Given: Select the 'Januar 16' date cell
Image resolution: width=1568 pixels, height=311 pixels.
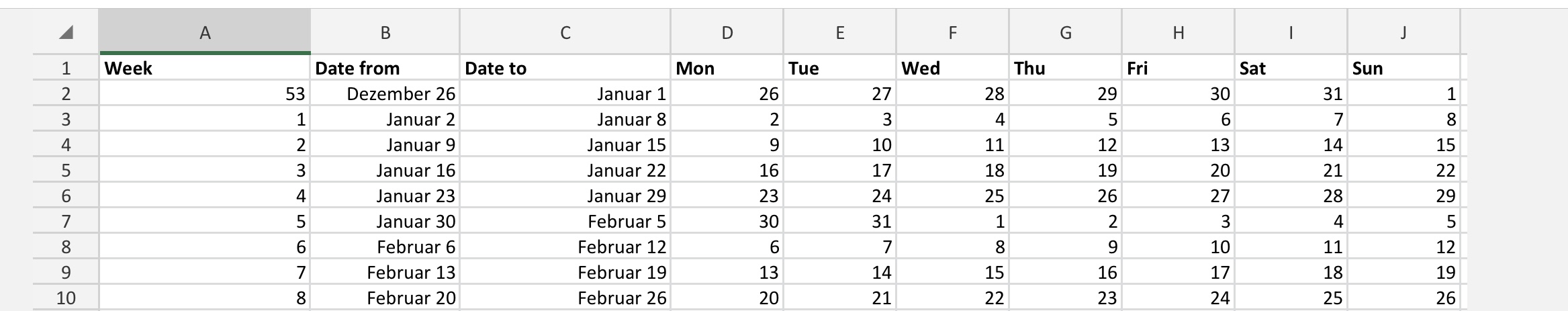Looking at the screenshot, I should coord(385,171).
